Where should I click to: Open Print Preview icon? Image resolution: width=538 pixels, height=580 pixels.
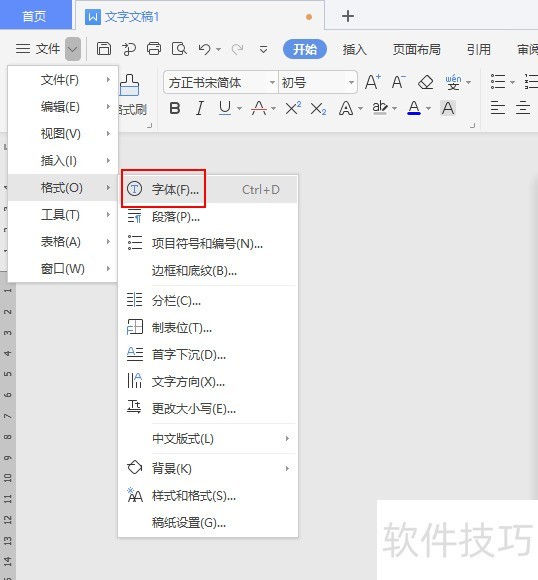[179, 48]
